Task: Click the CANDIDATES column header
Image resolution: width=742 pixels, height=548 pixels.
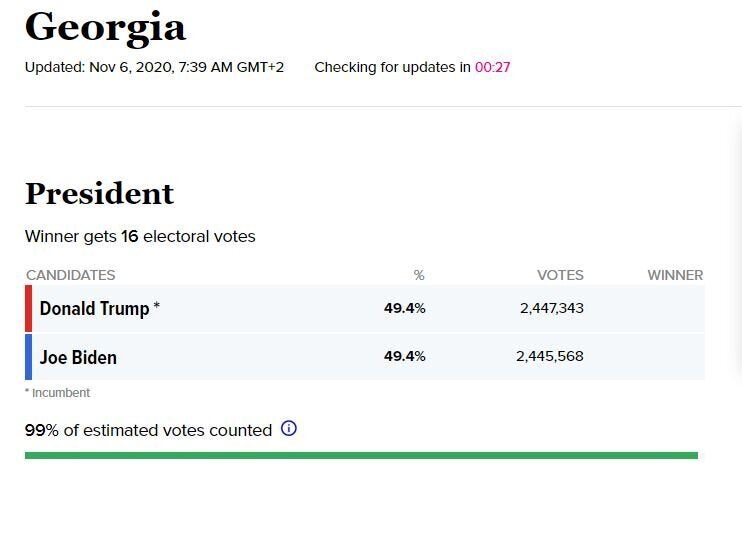Action: tap(71, 275)
